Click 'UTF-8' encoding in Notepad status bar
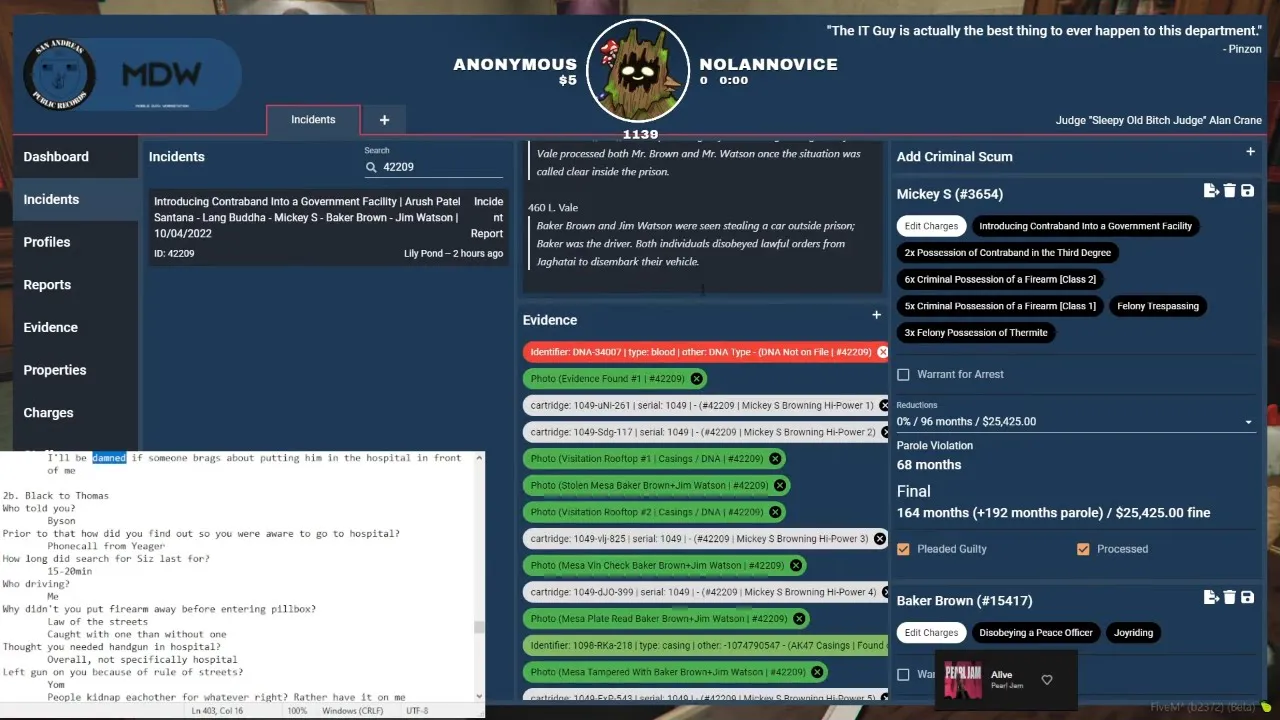Image resolution: width=1280 pixels, height=720 pixels. click(x=418, y=711)
